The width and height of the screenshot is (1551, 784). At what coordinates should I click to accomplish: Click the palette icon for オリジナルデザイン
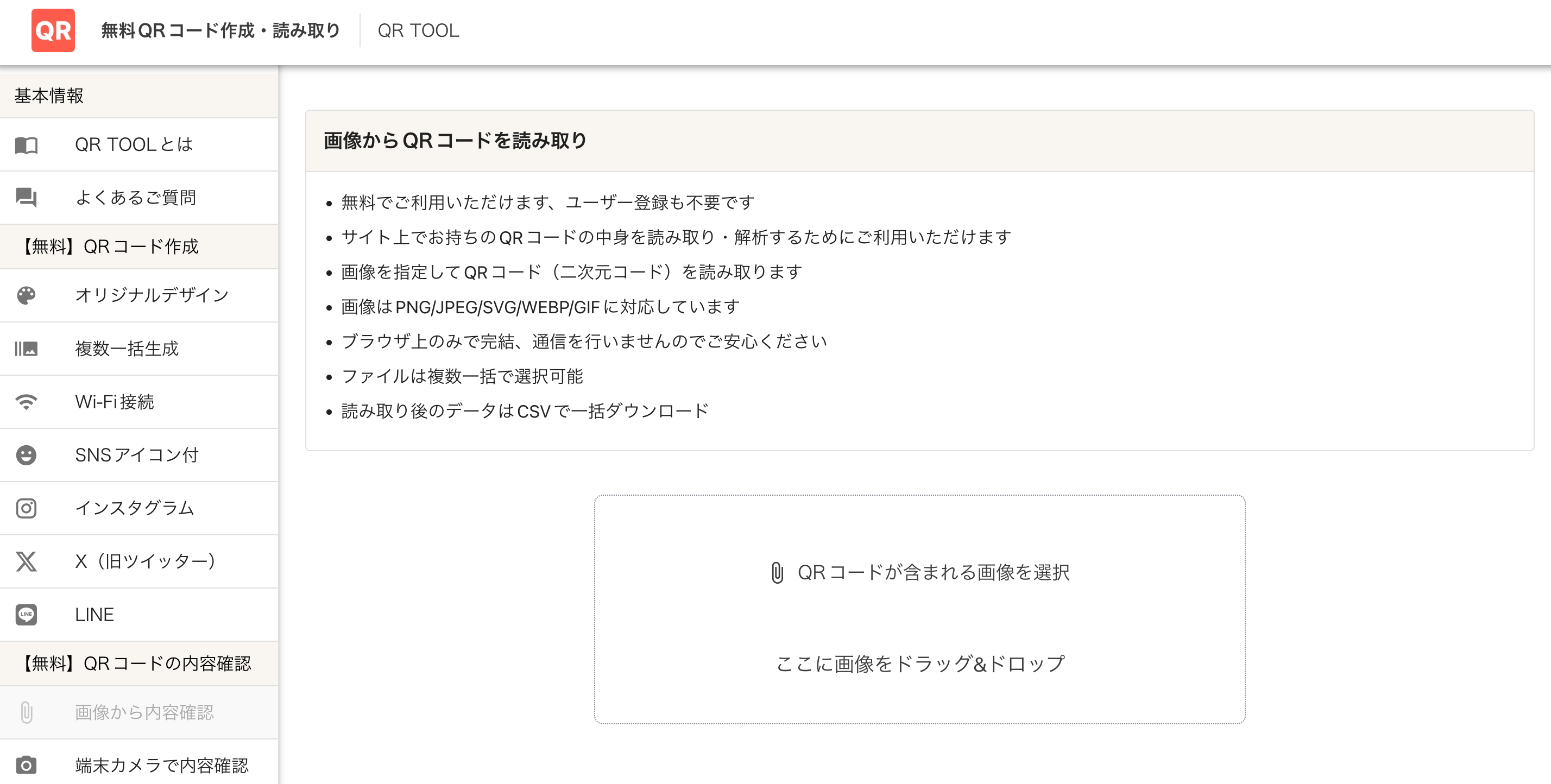(x=27, y=295)
